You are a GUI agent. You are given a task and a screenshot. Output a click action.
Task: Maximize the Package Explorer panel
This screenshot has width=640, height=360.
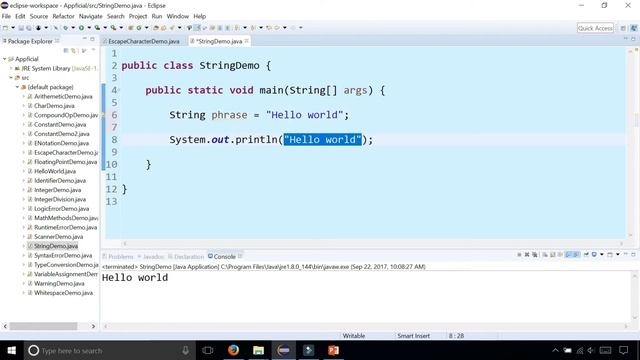click(92, 39)
